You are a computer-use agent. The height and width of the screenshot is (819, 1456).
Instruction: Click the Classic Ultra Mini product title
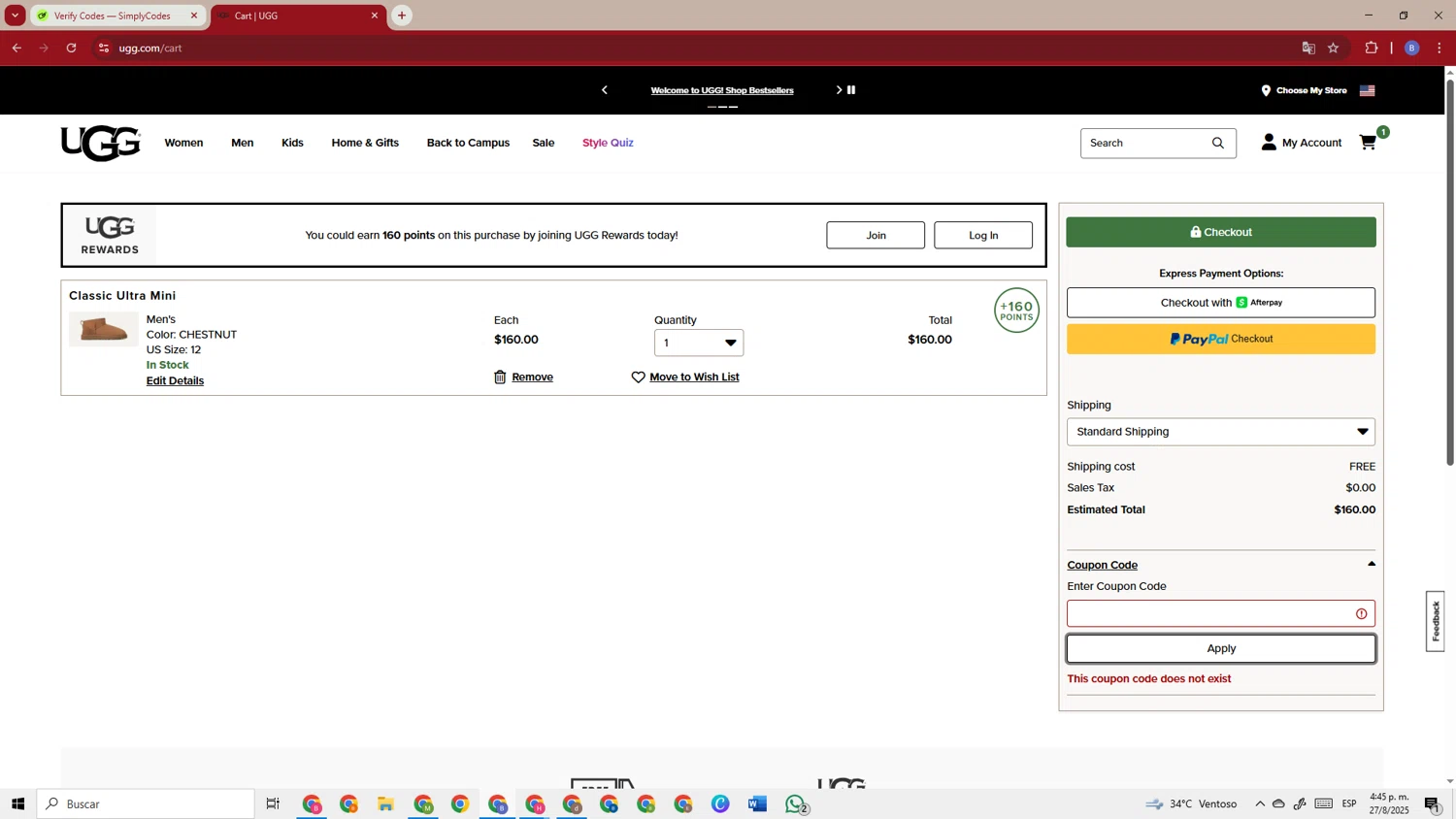point(122,296)
